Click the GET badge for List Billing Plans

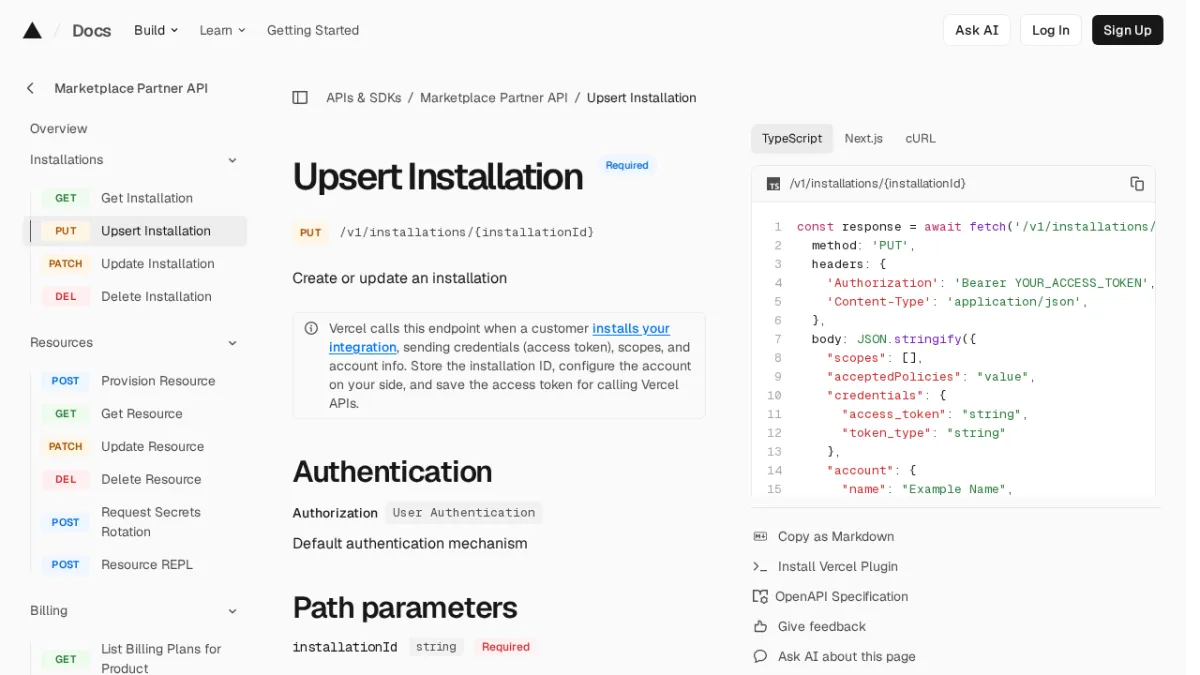(x=66, y=659)
